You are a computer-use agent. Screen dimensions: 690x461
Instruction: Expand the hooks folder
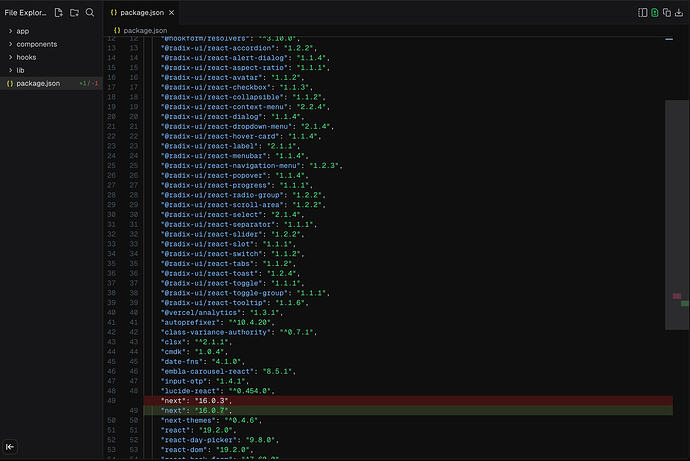pos(51,57)
